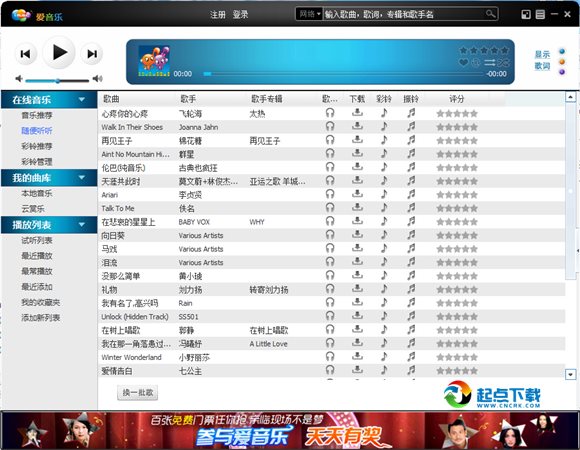Open 彩铃管理 in sidebar

tap(37, 162)
